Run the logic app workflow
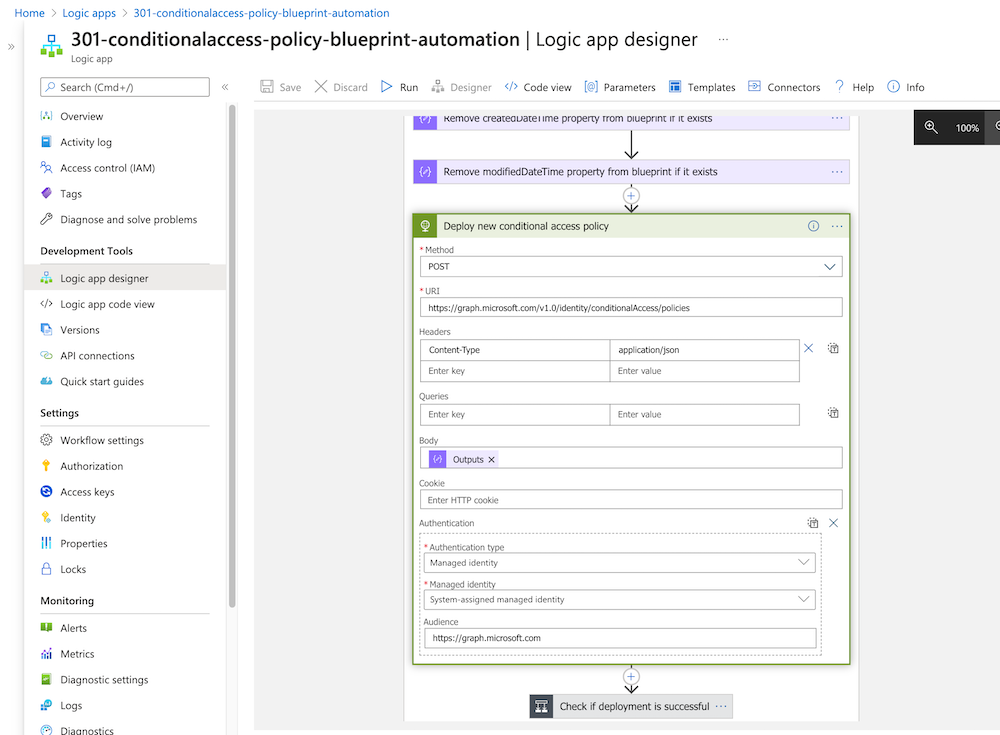Screen dimensions: 1000x735 [399, 87]
